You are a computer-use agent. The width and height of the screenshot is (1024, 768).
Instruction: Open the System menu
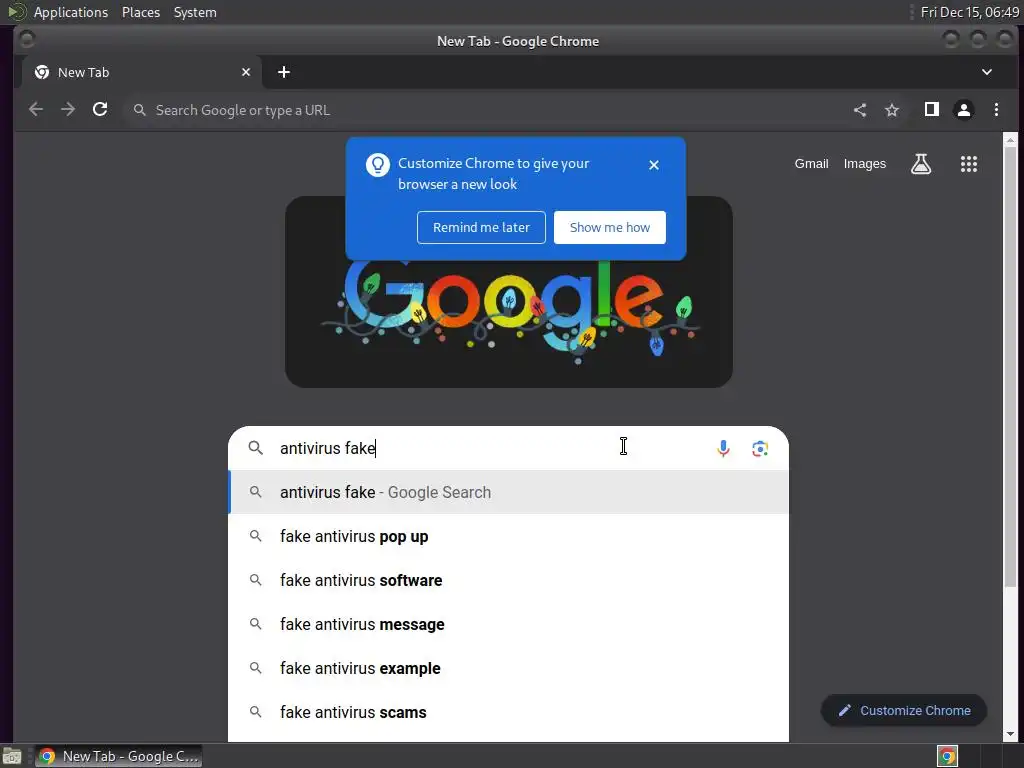pyautogui.click(x=195, y=12)
